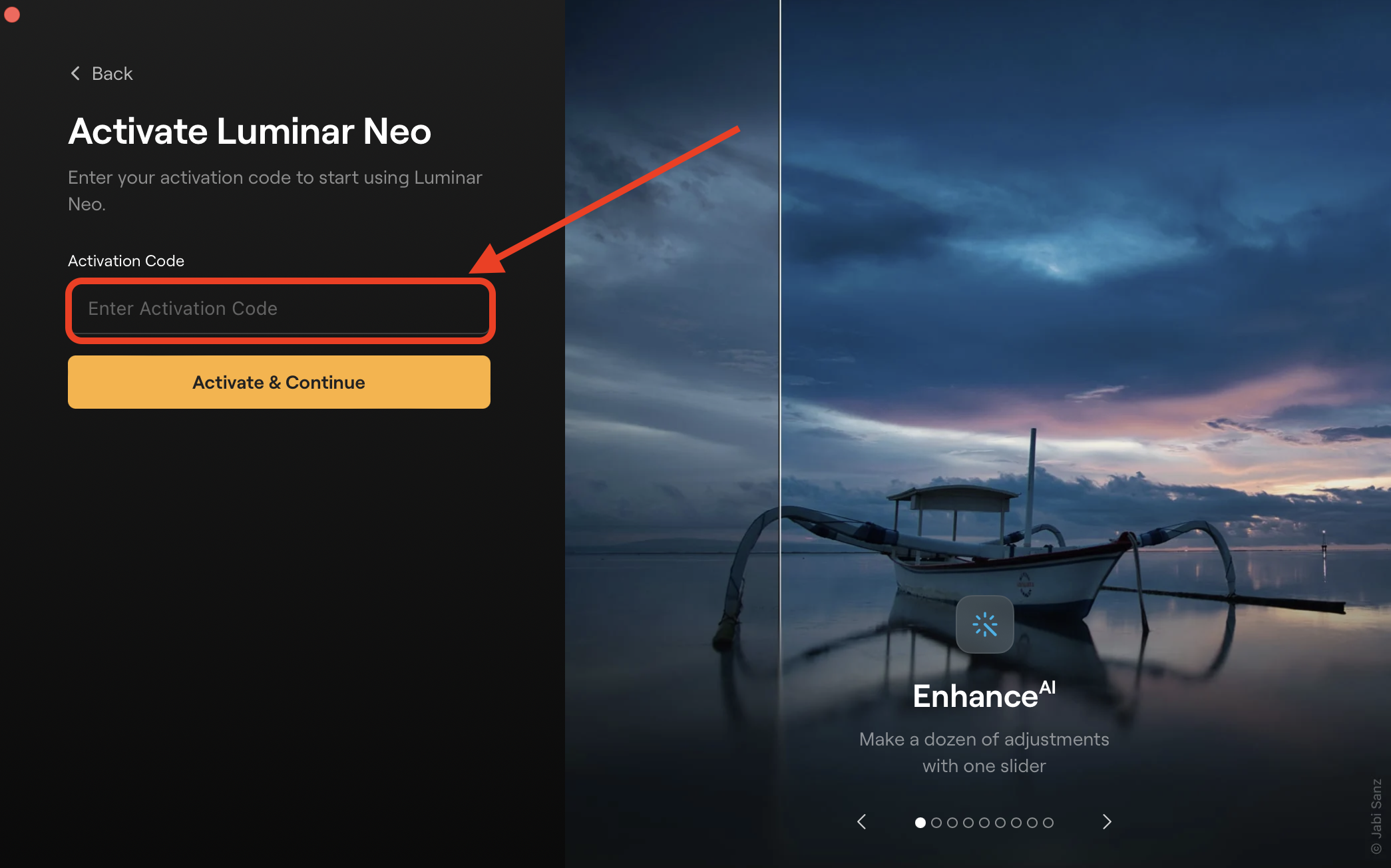Select the first carousel pagination dot
Screen dimensions: 1391x868
920,823
